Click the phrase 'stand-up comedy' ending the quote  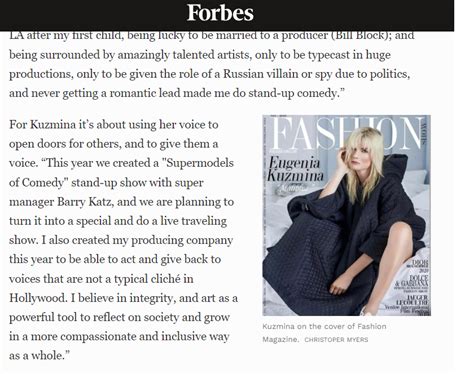293,93
